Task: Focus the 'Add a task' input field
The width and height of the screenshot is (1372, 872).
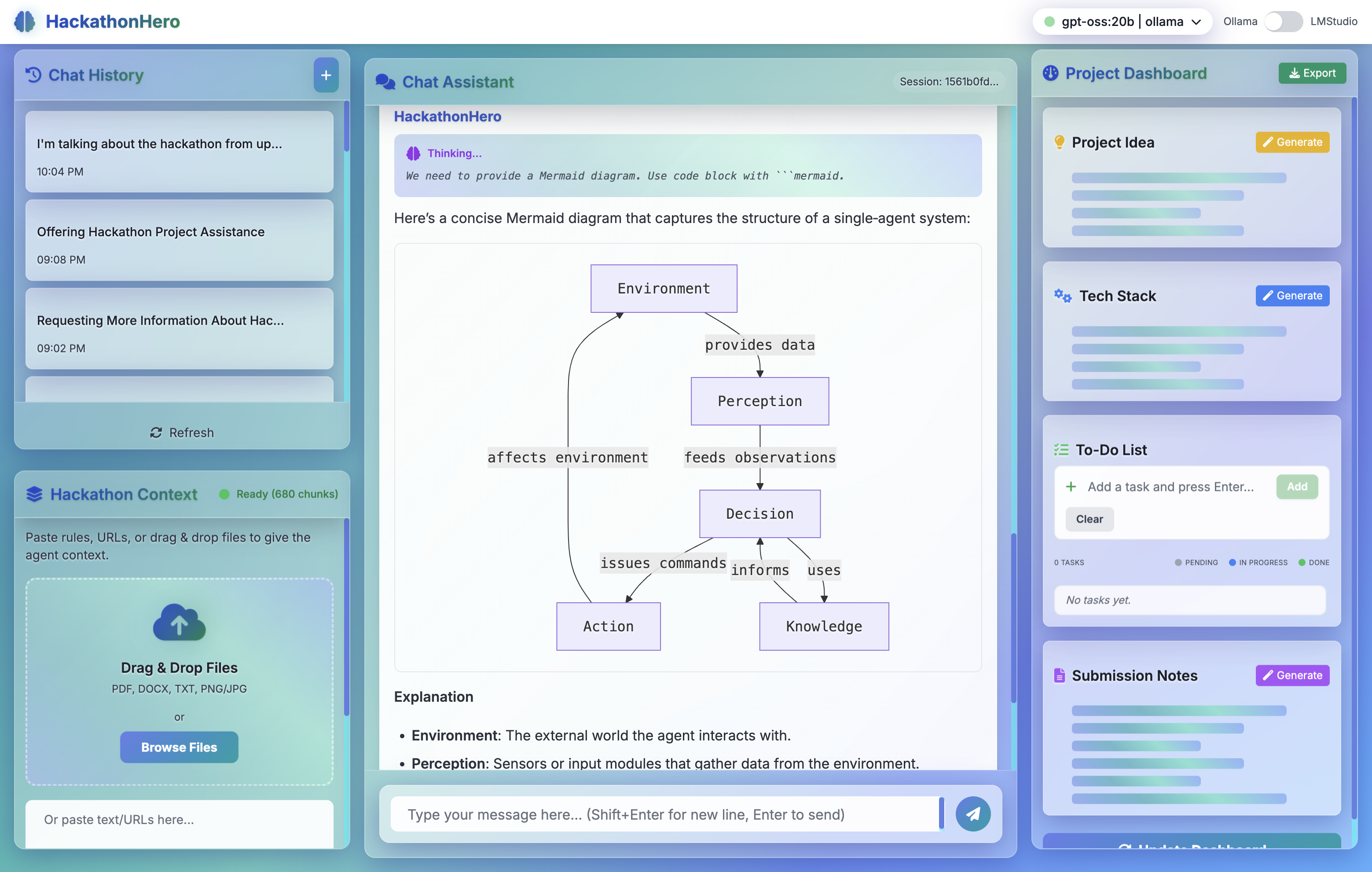Action: click(1171, 487)
